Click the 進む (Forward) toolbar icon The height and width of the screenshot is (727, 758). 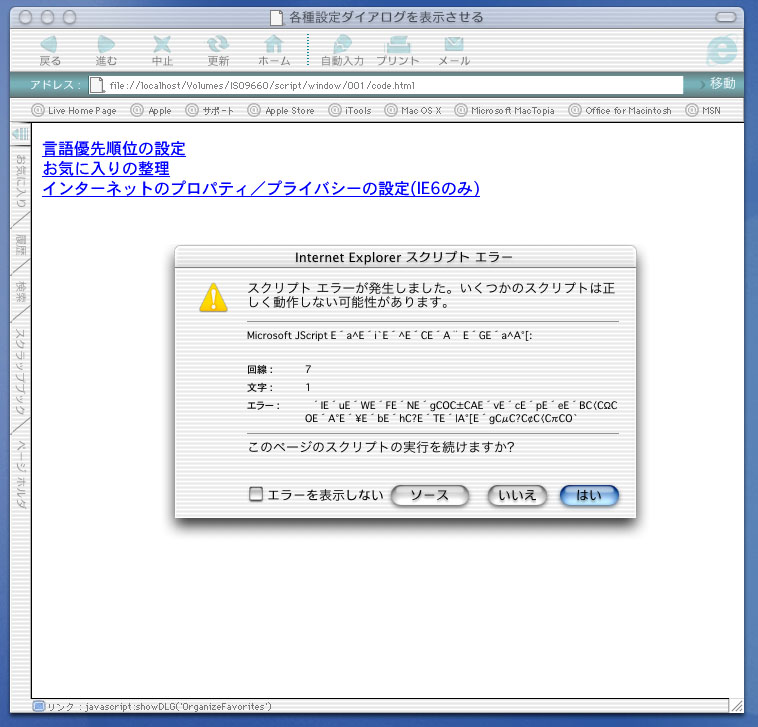coord(106,50)
